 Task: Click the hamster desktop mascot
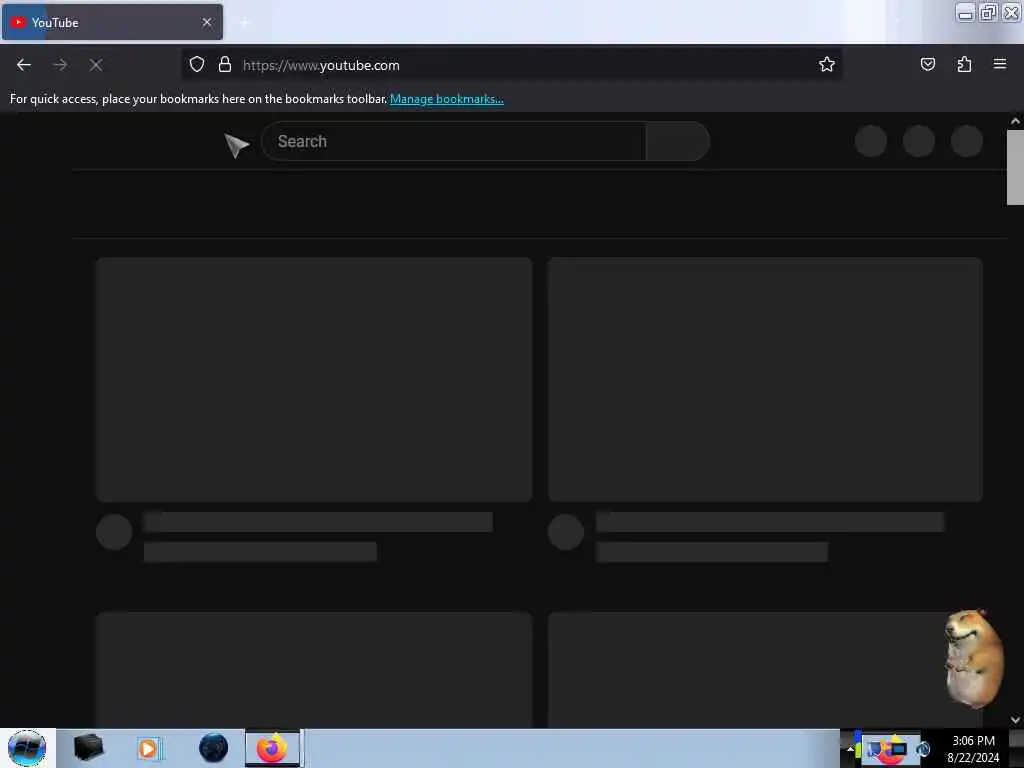(x=973, y=658)
